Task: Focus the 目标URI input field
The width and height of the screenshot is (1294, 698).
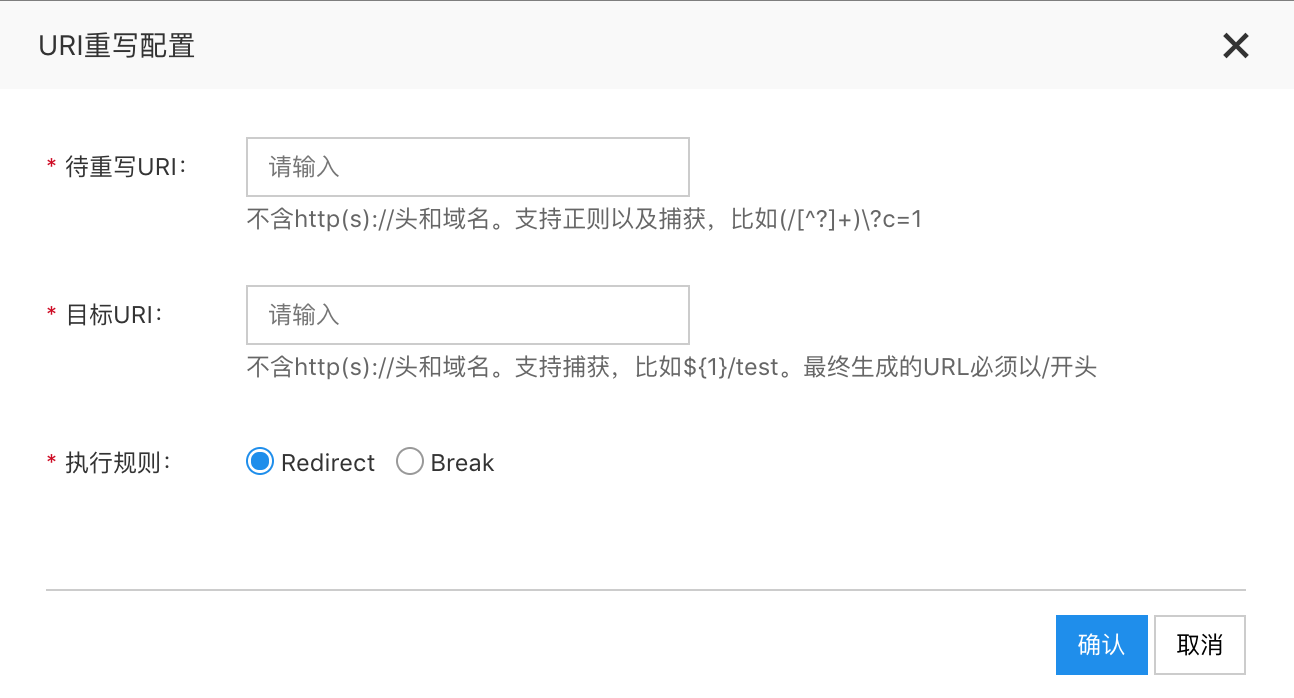Action: pos(468,315)
